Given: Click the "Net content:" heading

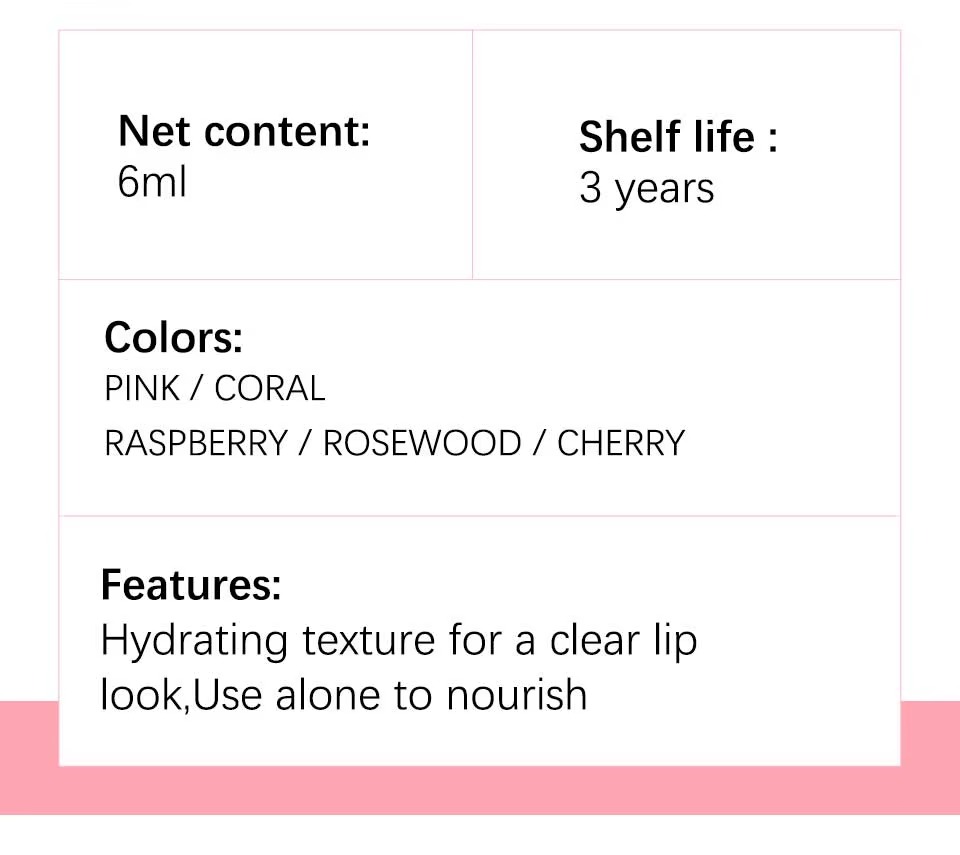Looking at the screenshot, I should 244,131.
